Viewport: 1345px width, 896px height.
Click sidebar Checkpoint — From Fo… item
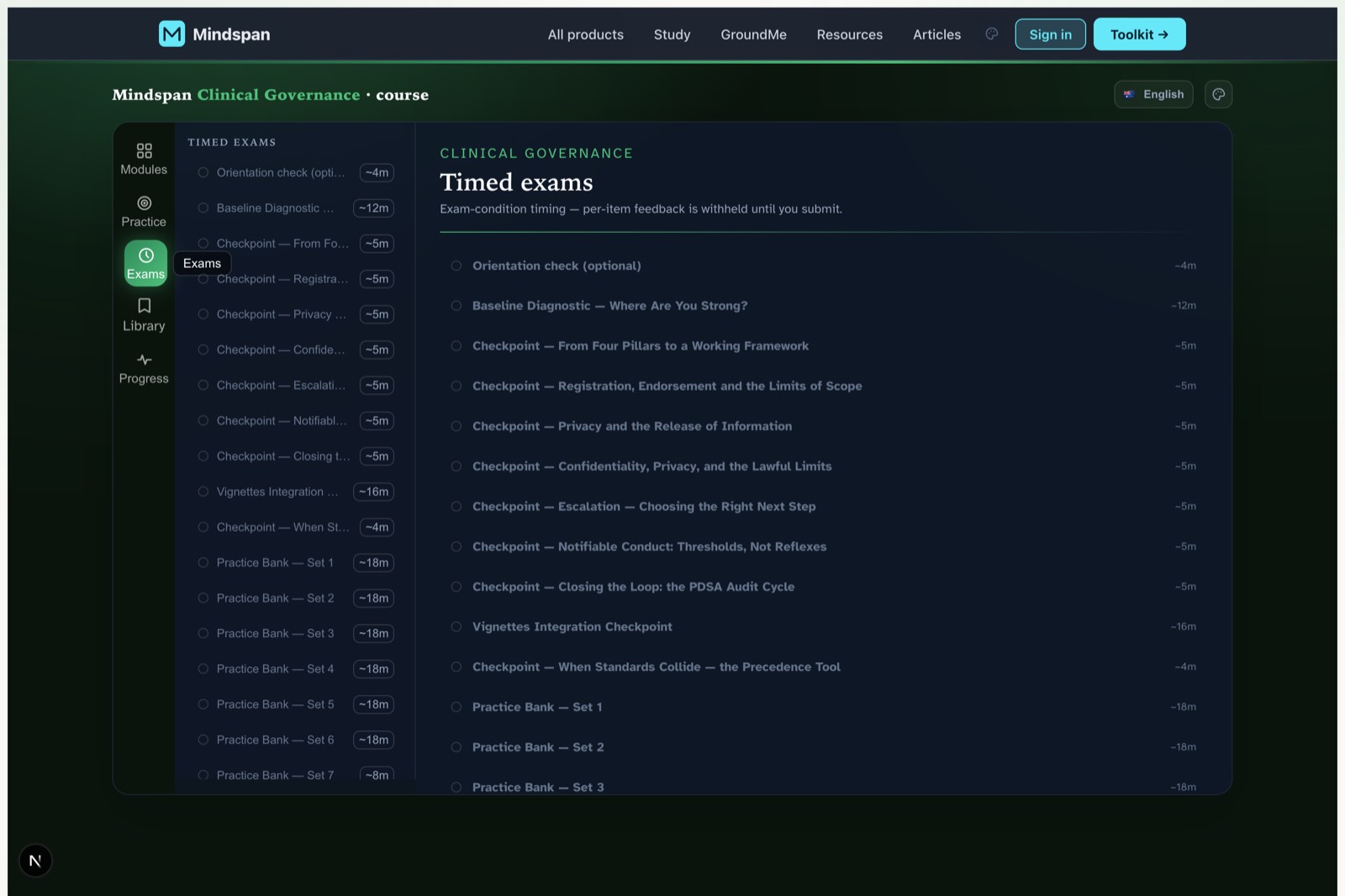tap(296, 244)
